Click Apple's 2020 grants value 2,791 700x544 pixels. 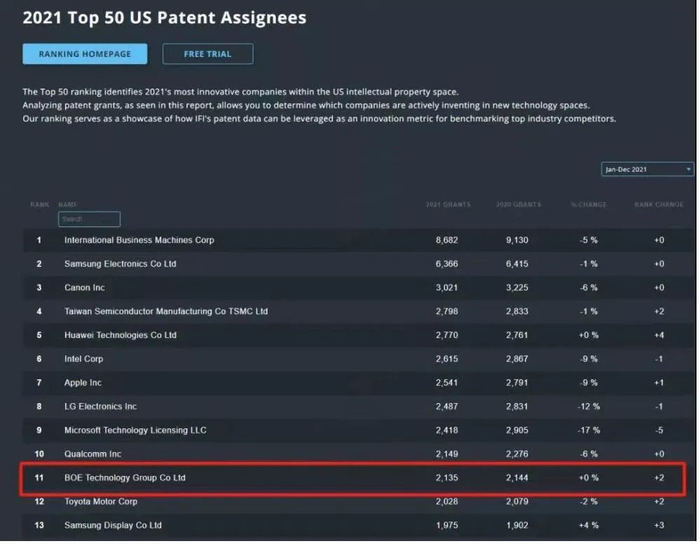[517, 382]
